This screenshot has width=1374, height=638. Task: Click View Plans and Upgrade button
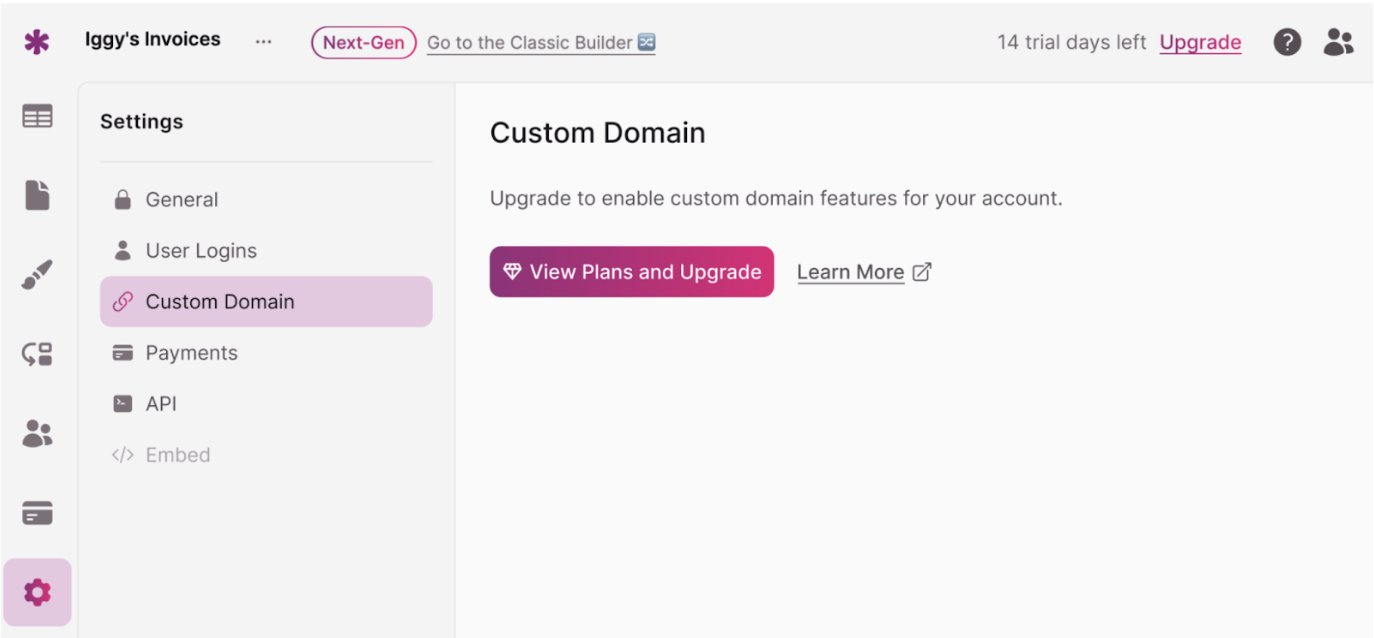(631, 272)
